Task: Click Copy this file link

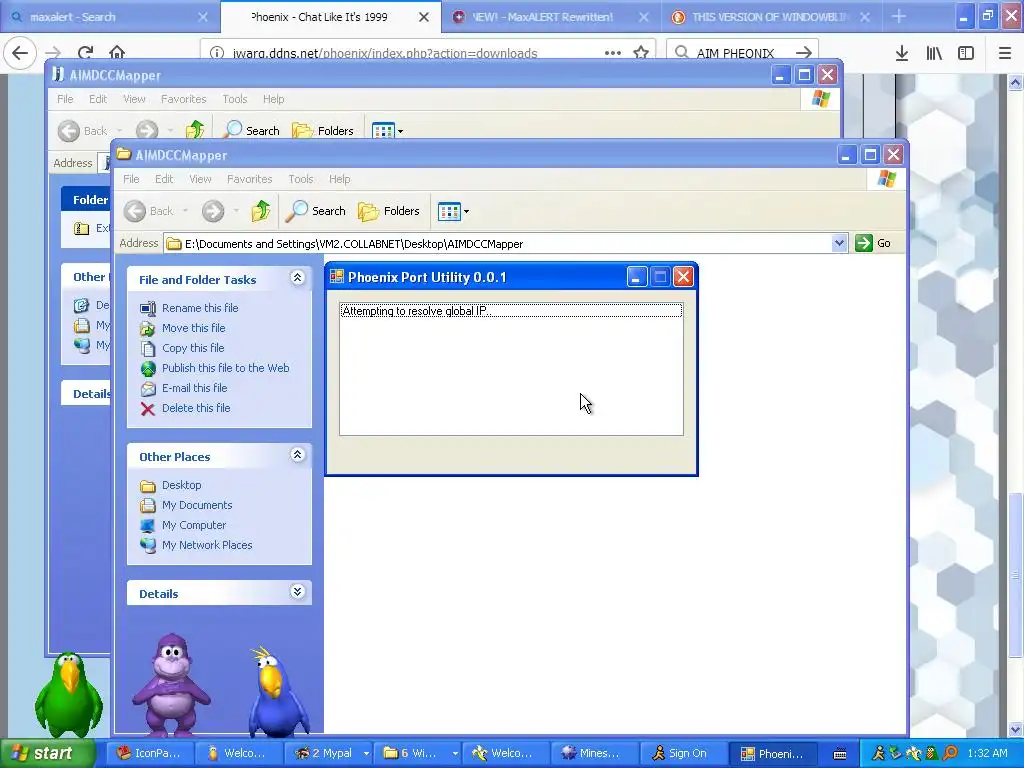Action: coord(193,348)
